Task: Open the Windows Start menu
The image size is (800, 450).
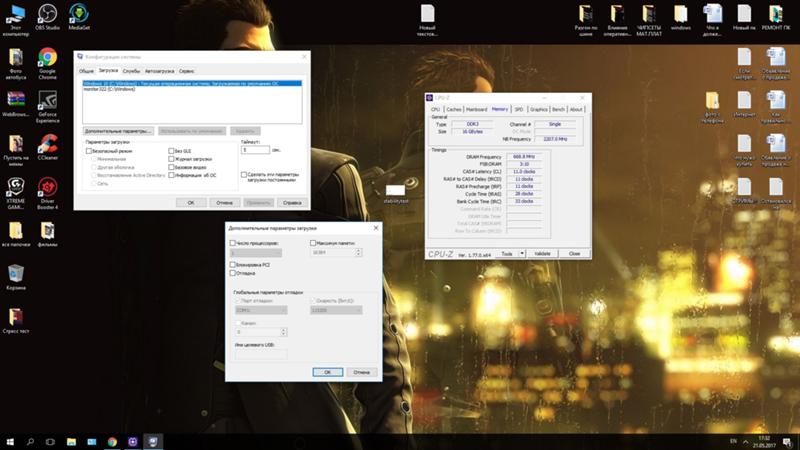Action: (x=10, y=441)
